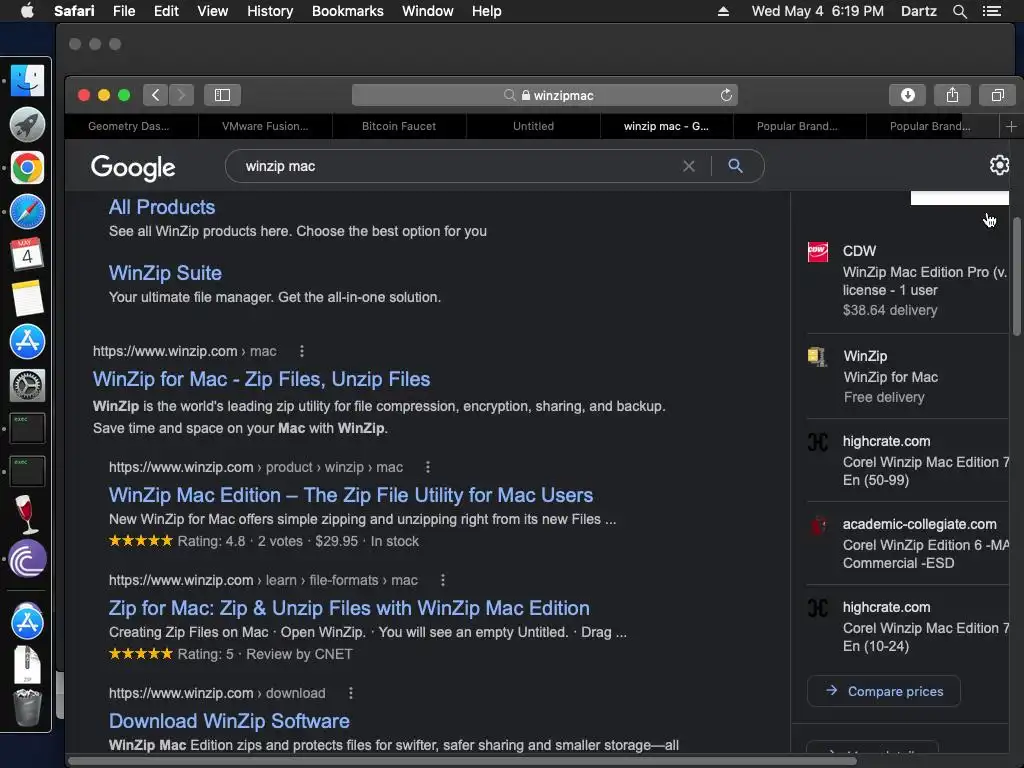
Task: Open Finder from the Dock
Action: pos(27,81)
